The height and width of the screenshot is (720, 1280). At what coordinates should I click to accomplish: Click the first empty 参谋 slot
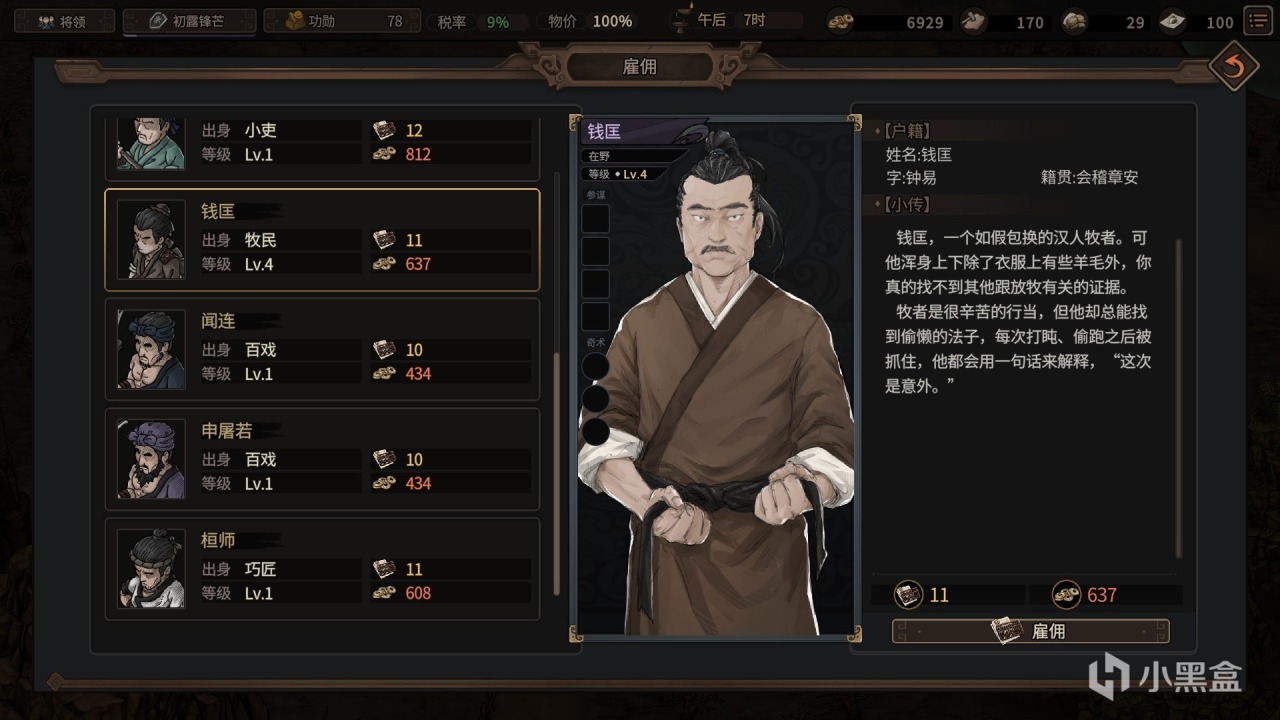596,219
